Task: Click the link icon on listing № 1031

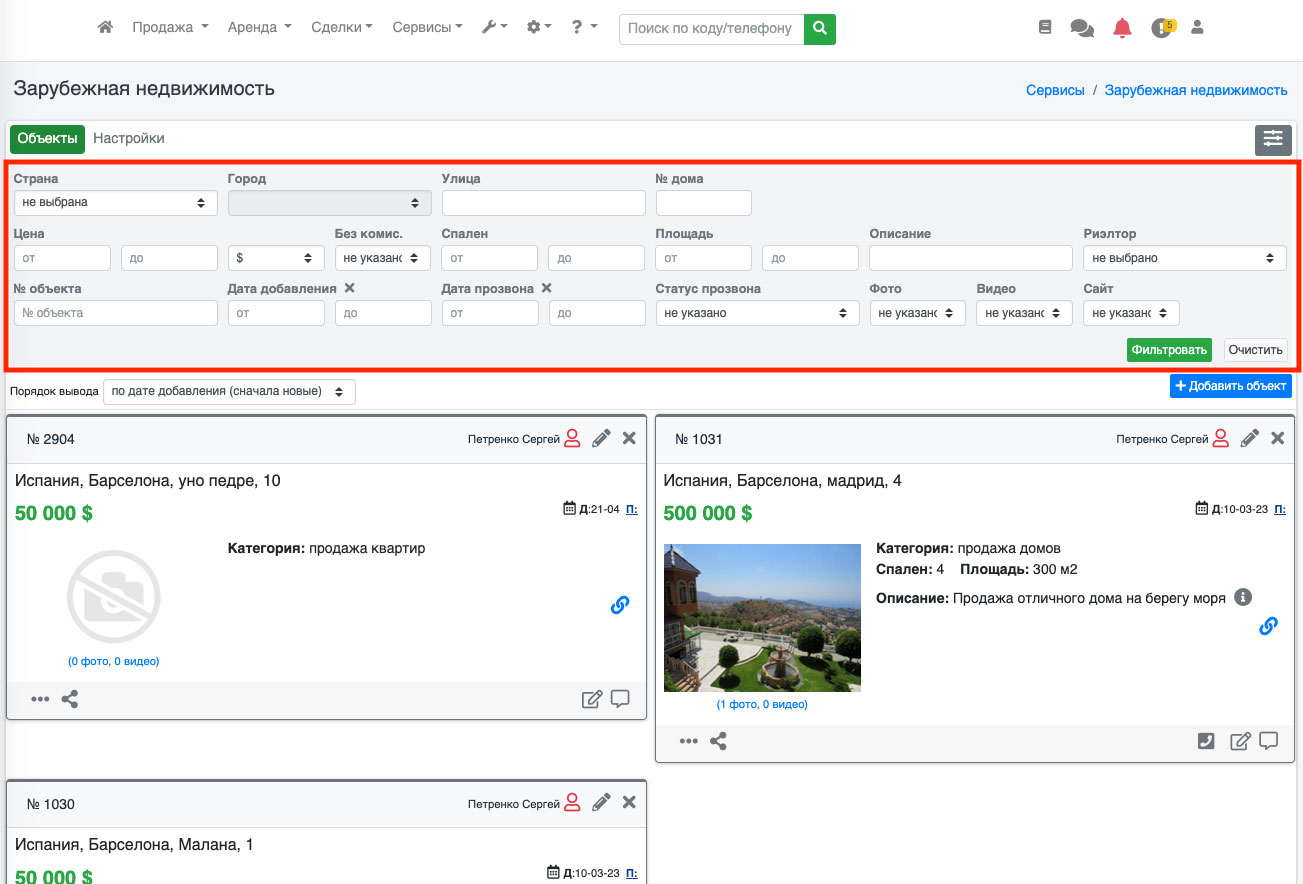Action: (x=1268, y=626)
